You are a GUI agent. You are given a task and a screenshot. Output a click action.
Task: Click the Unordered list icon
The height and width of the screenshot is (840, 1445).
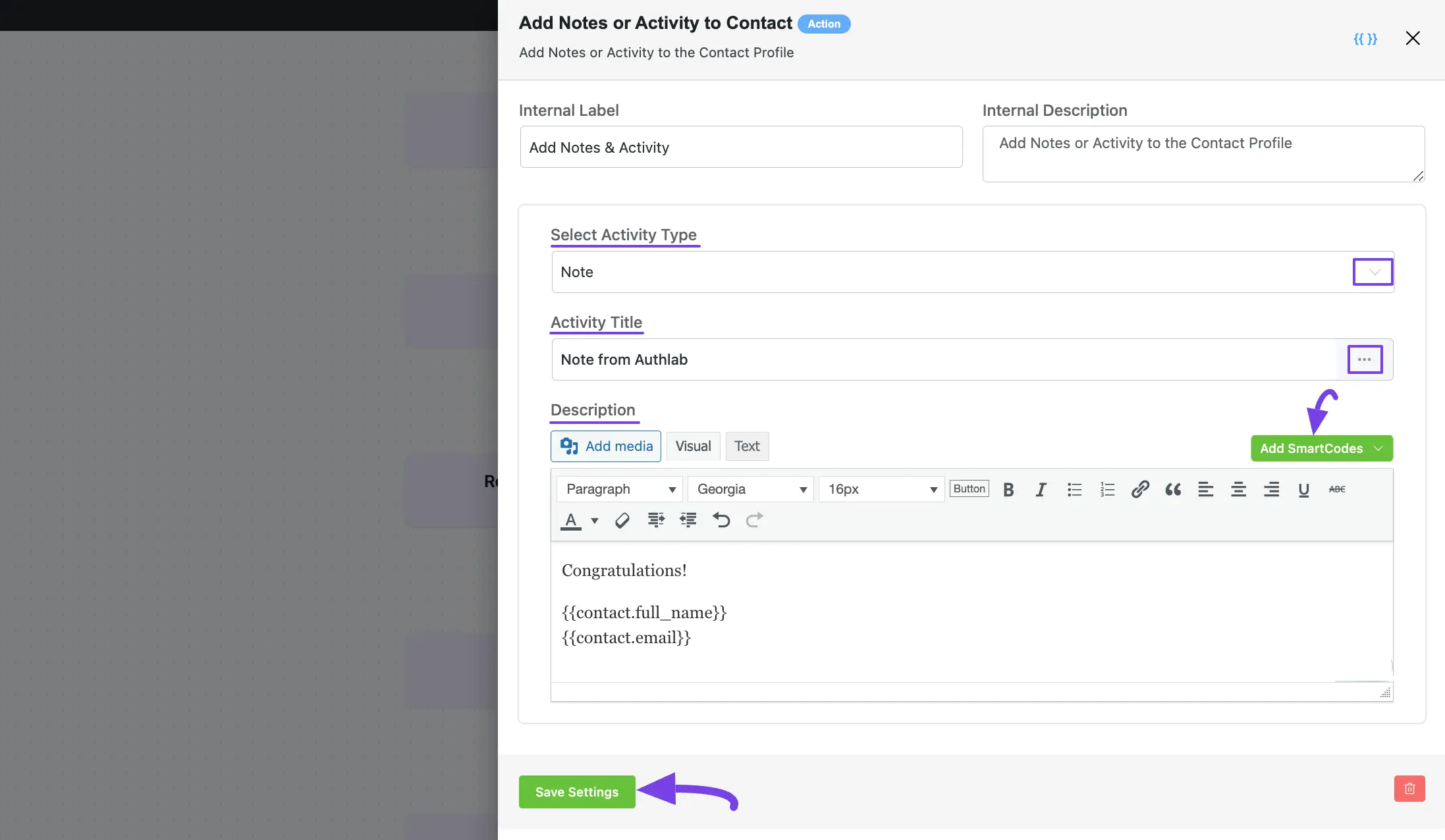pyautogui.click(x=1073, y=489)
